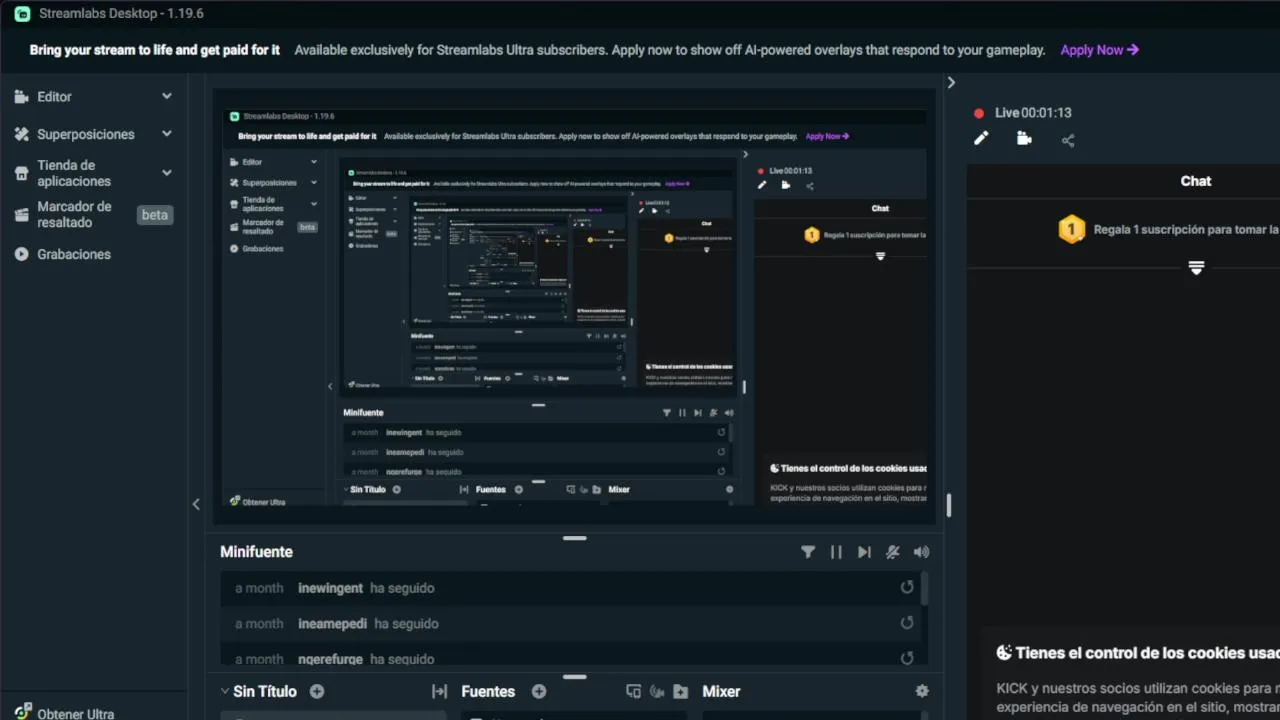Edit stream info with the pencil icon
Viewport: 1280px width, 720px height.
pyautogui.click(x=981, y=139)
